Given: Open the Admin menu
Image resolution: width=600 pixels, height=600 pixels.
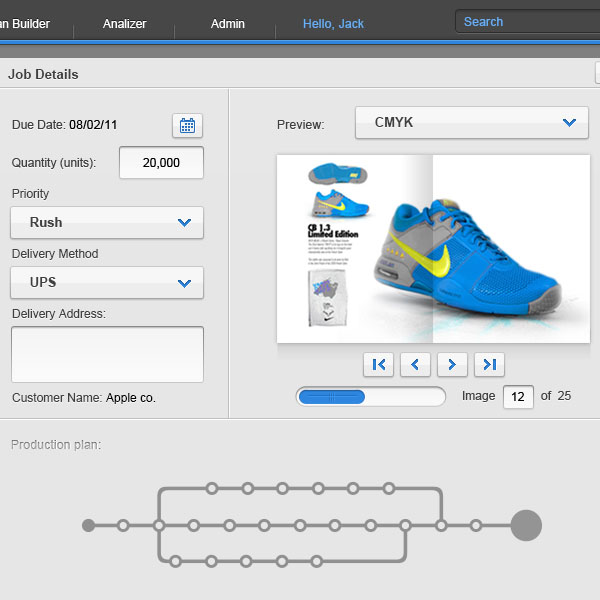Looking at the screenshot, I should click(x=228, y=24).
